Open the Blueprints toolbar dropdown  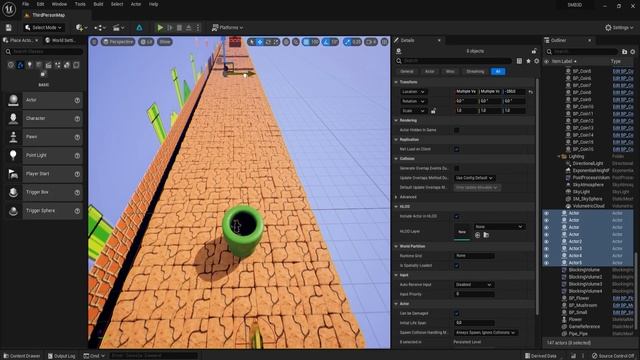tap(100, 27)
